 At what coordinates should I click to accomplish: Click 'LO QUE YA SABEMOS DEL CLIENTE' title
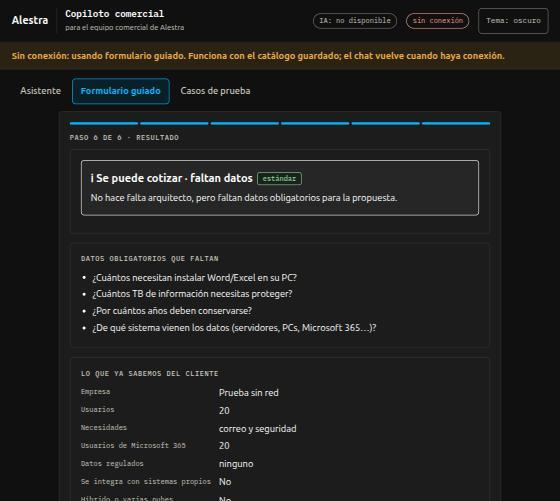150,374
